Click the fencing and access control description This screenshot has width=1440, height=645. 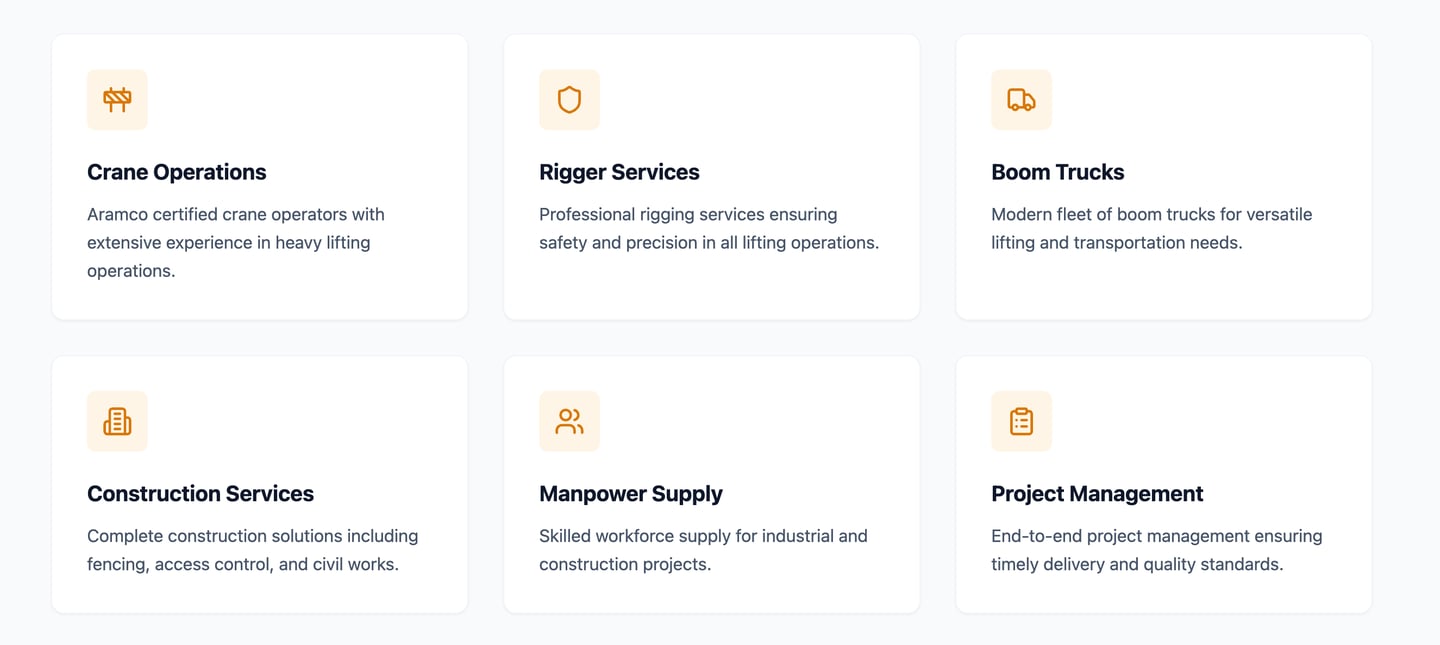tap(252, 550)
